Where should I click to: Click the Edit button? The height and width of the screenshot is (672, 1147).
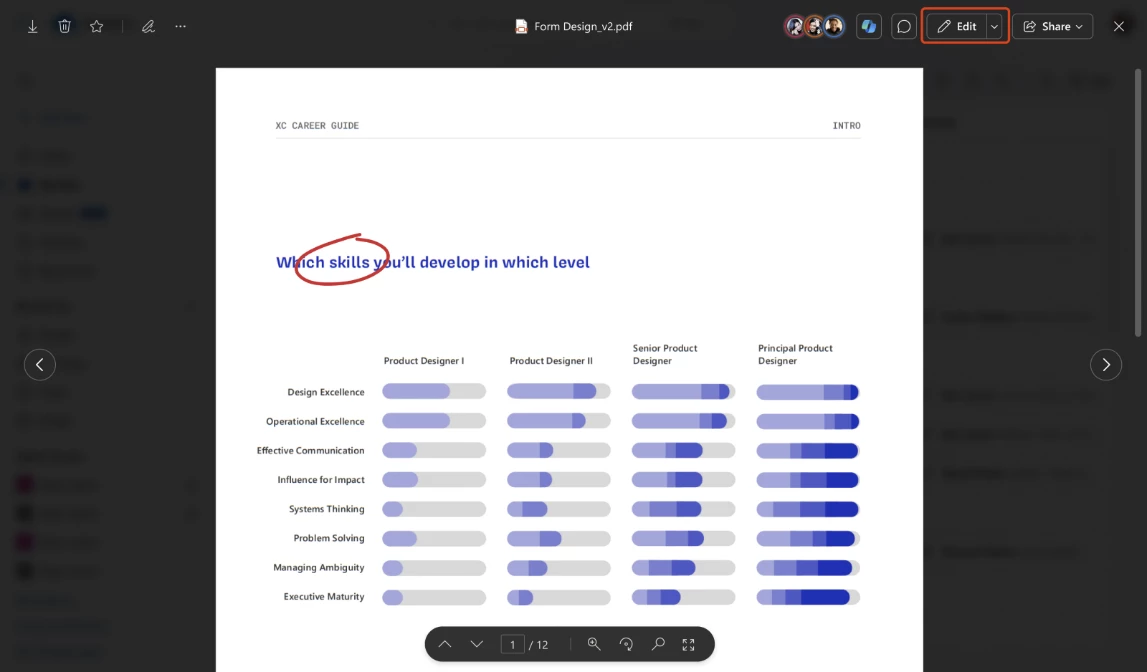coord(958,26)
